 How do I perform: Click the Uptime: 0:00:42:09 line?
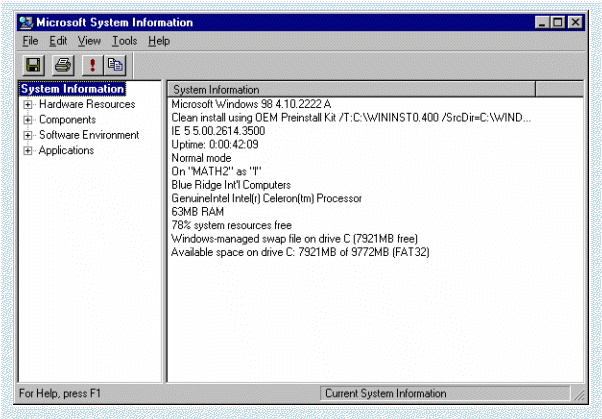pyautogui.click(x=215, y=144)
